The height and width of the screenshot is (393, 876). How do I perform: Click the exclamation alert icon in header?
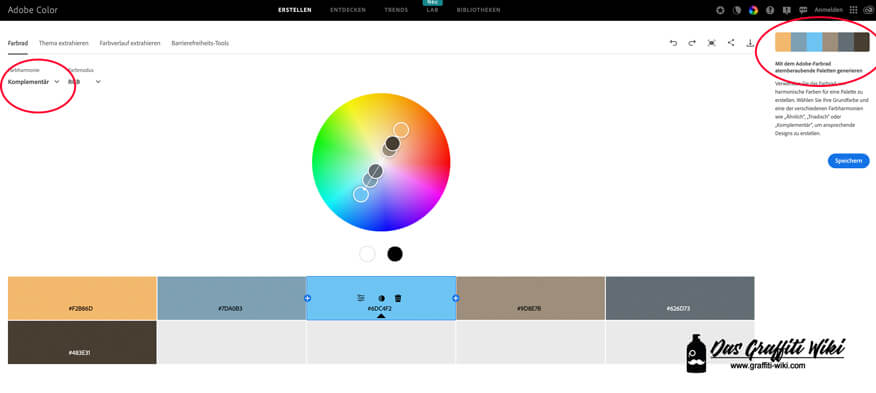(770, 10)
